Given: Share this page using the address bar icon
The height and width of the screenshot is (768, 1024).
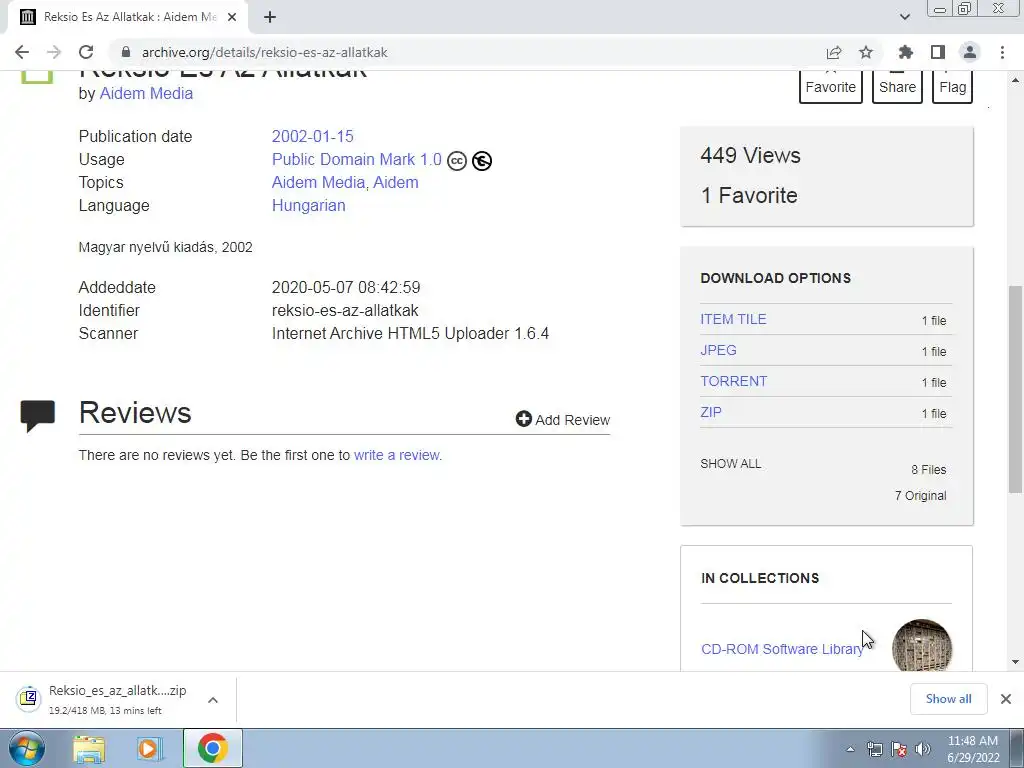Looking at the screenshot, I should [834, 52].
